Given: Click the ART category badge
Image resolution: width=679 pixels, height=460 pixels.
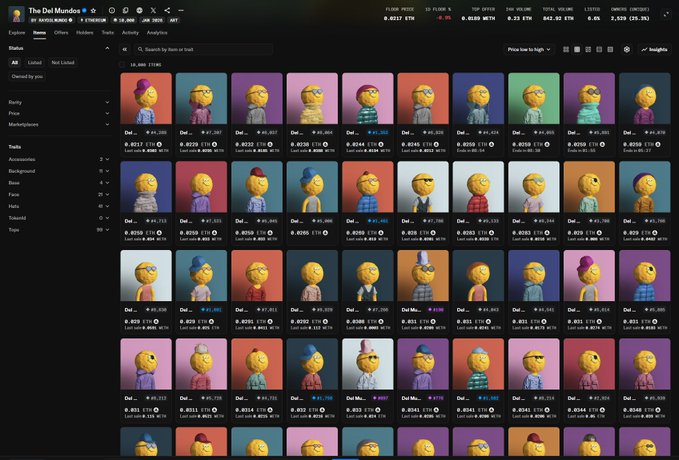Looking at the screenshot, I should coord(174,20).
